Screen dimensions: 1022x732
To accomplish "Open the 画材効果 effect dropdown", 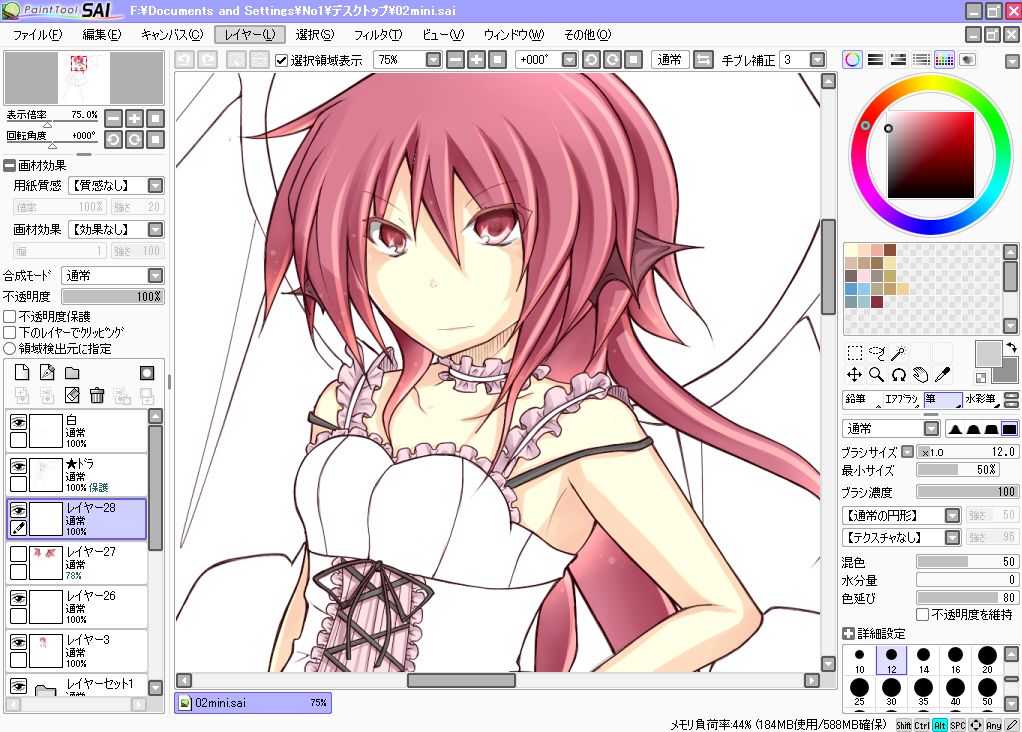I will tap(155, 229).
